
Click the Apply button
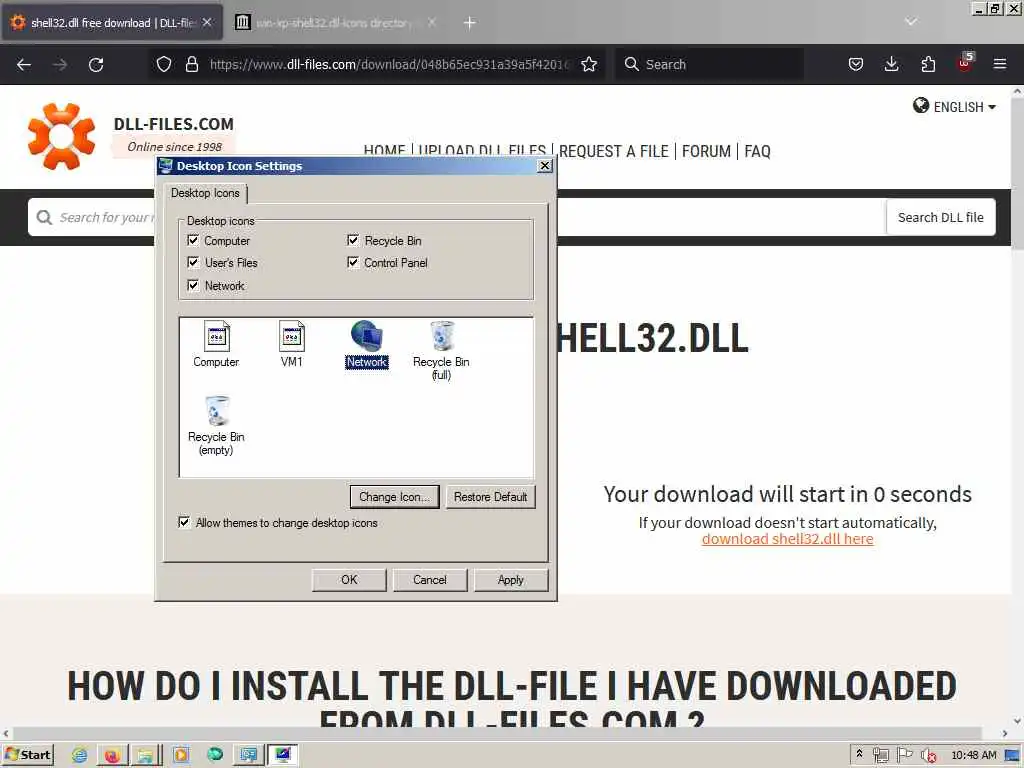pyautogui.click(x=511, y=580)
